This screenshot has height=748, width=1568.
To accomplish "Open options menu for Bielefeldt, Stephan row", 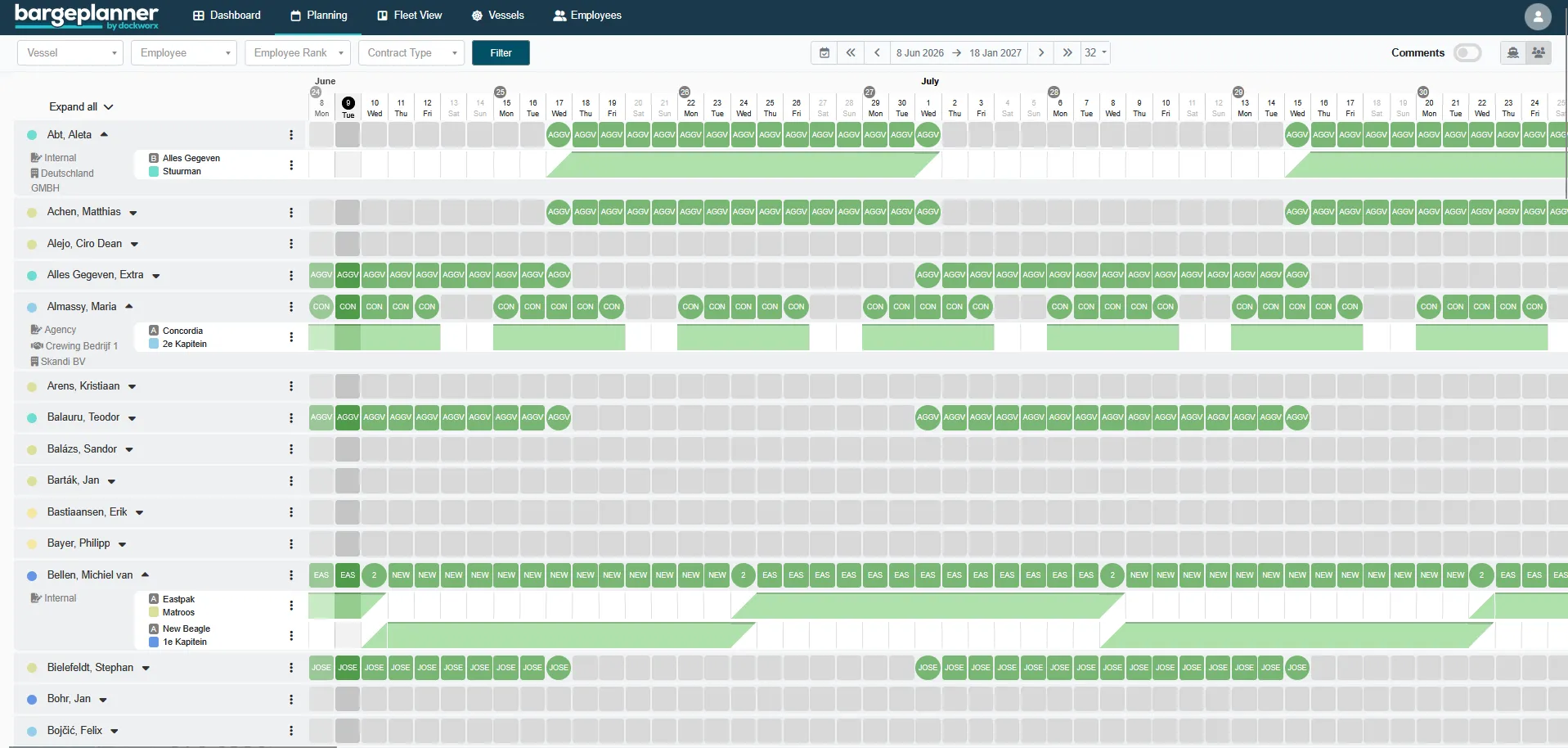I will (x=291, y=668).
